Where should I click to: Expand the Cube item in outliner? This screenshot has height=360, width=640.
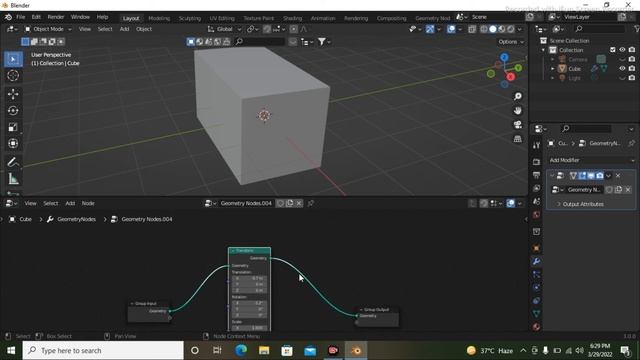coord(553,69)
